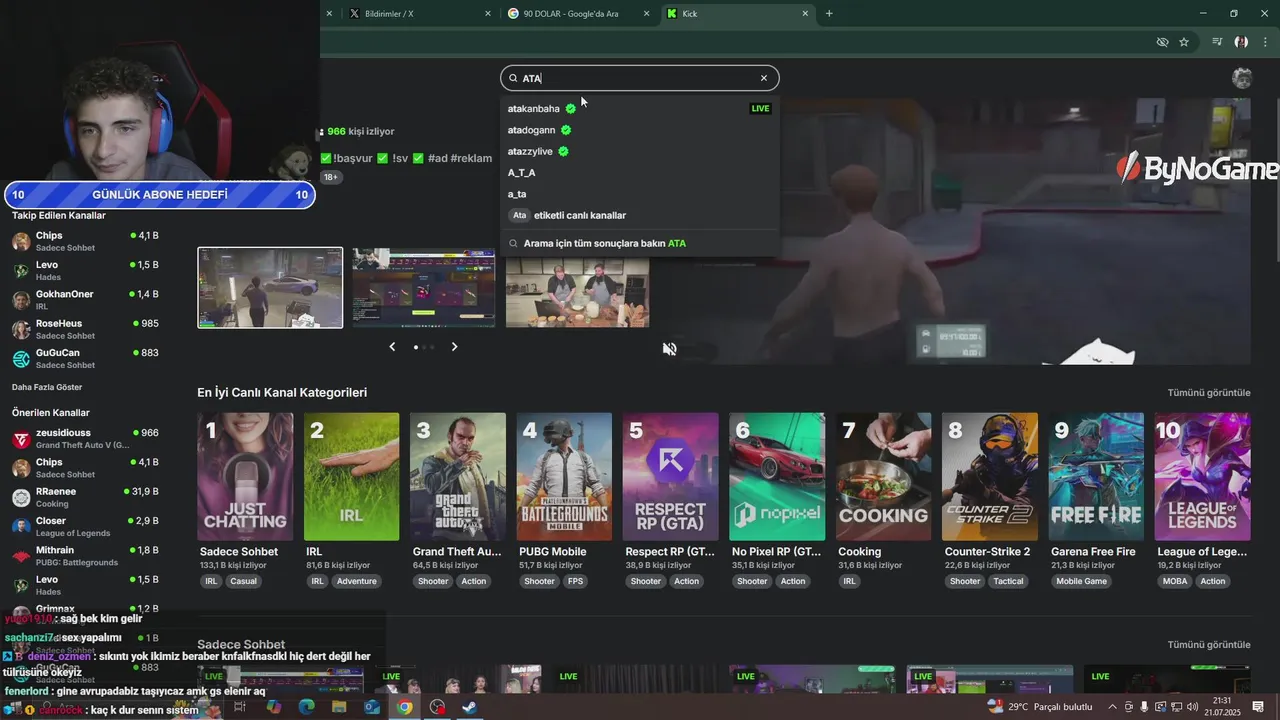Close the Kick browser tab

pos(805,14)
